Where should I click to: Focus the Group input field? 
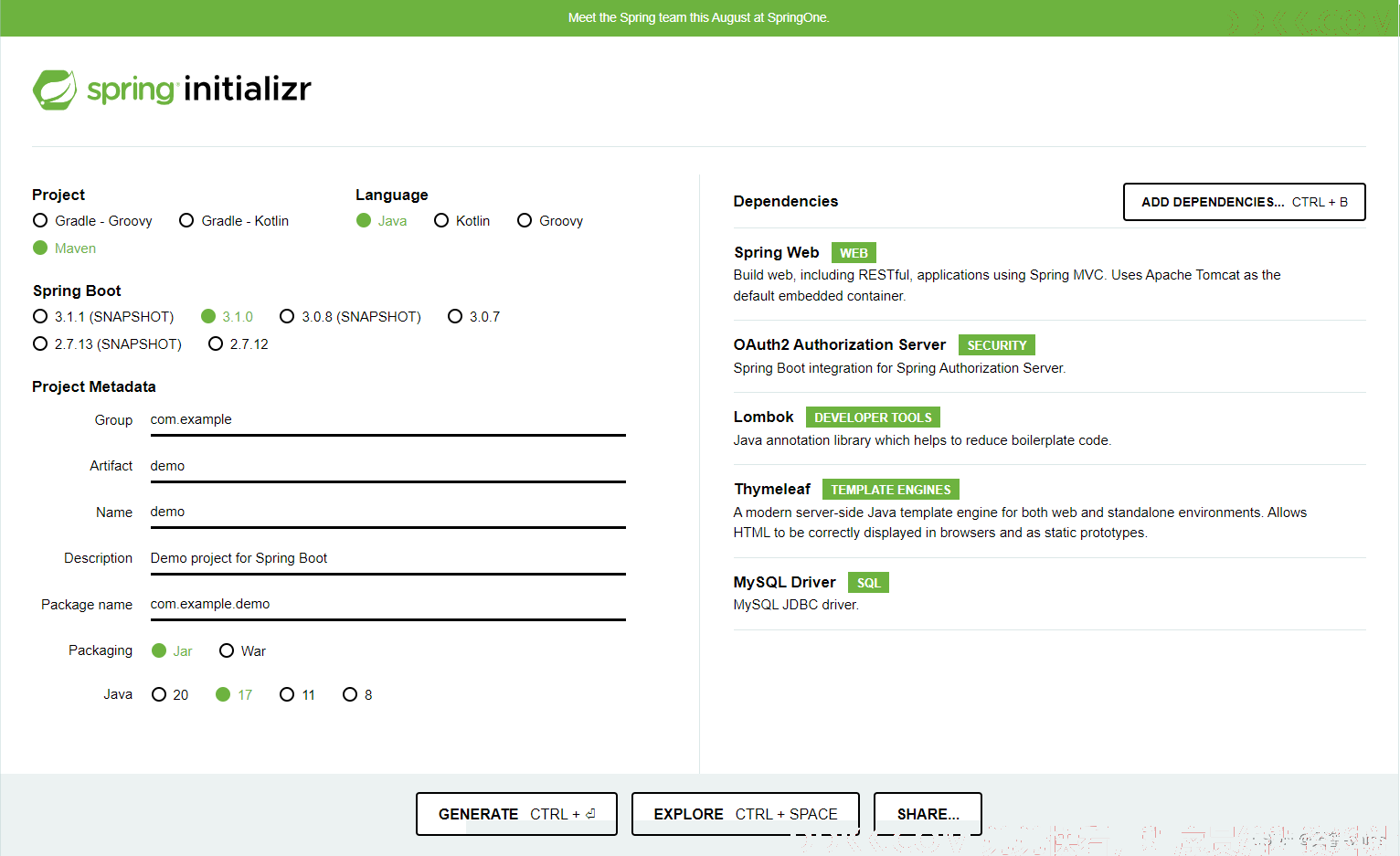(387, 420)
